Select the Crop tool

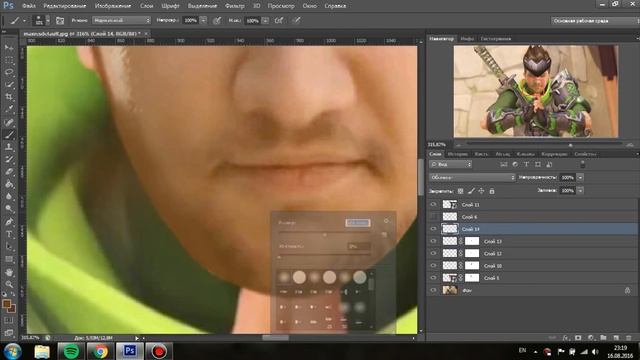9,97
